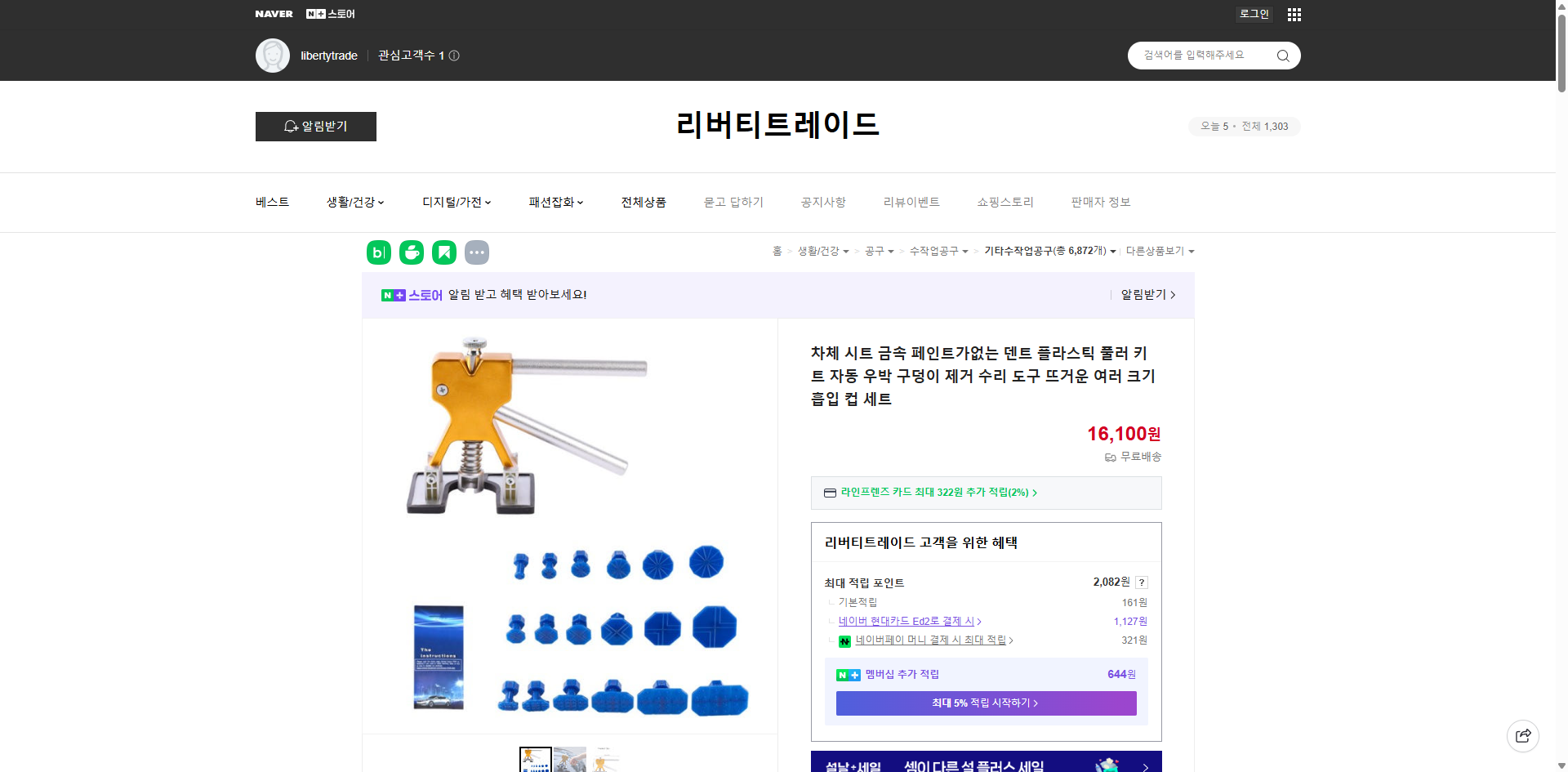Click 최대 5% 적립 시작하기 gradient button
Viewport: 1568px width, 772px height.
pos(985,703)
